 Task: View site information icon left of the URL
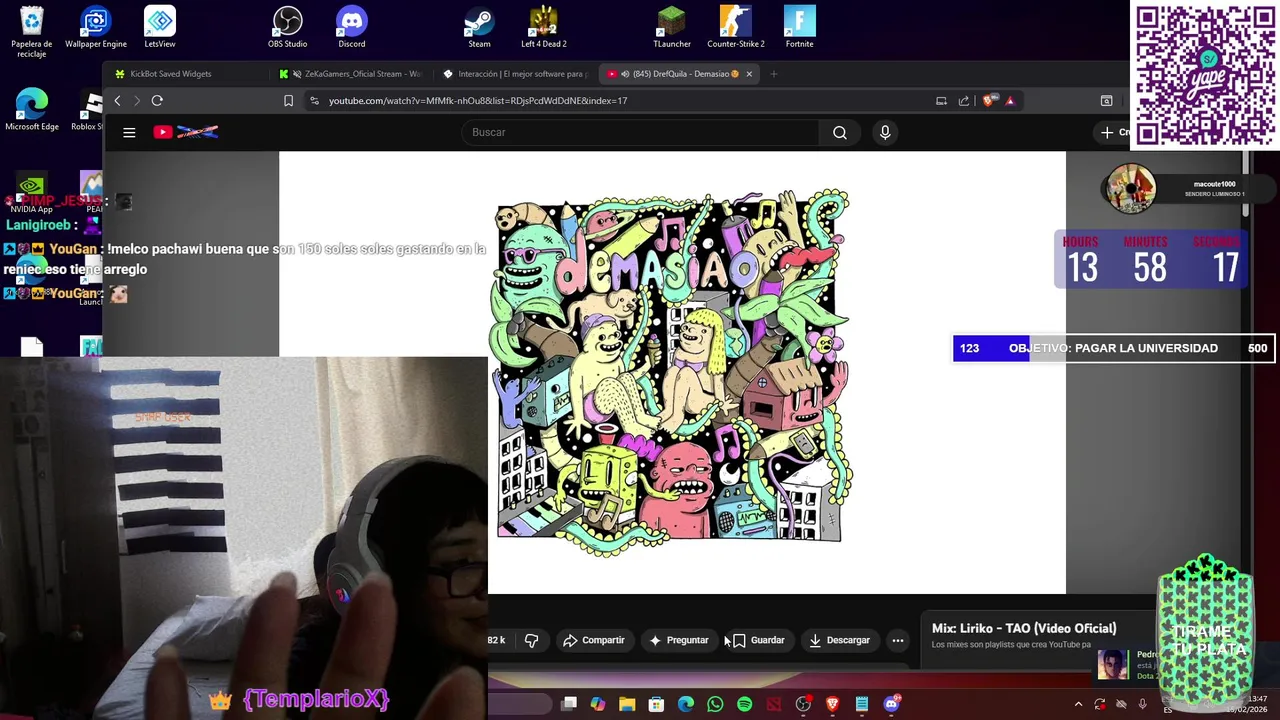[x=314, y=101]
